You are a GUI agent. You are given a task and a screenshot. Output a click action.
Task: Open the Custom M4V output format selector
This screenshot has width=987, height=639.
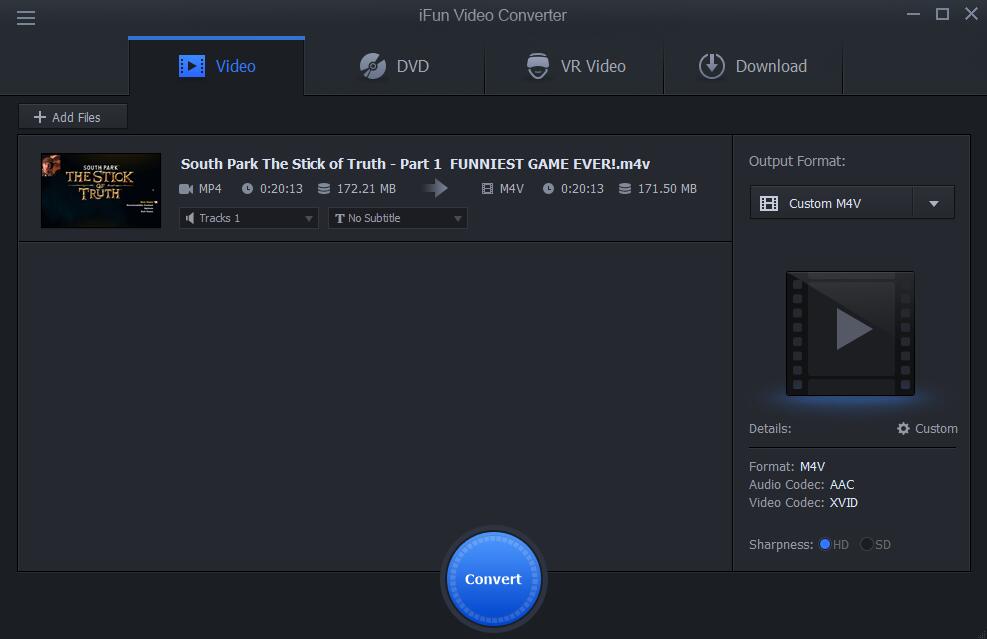[x=852, y=203]
